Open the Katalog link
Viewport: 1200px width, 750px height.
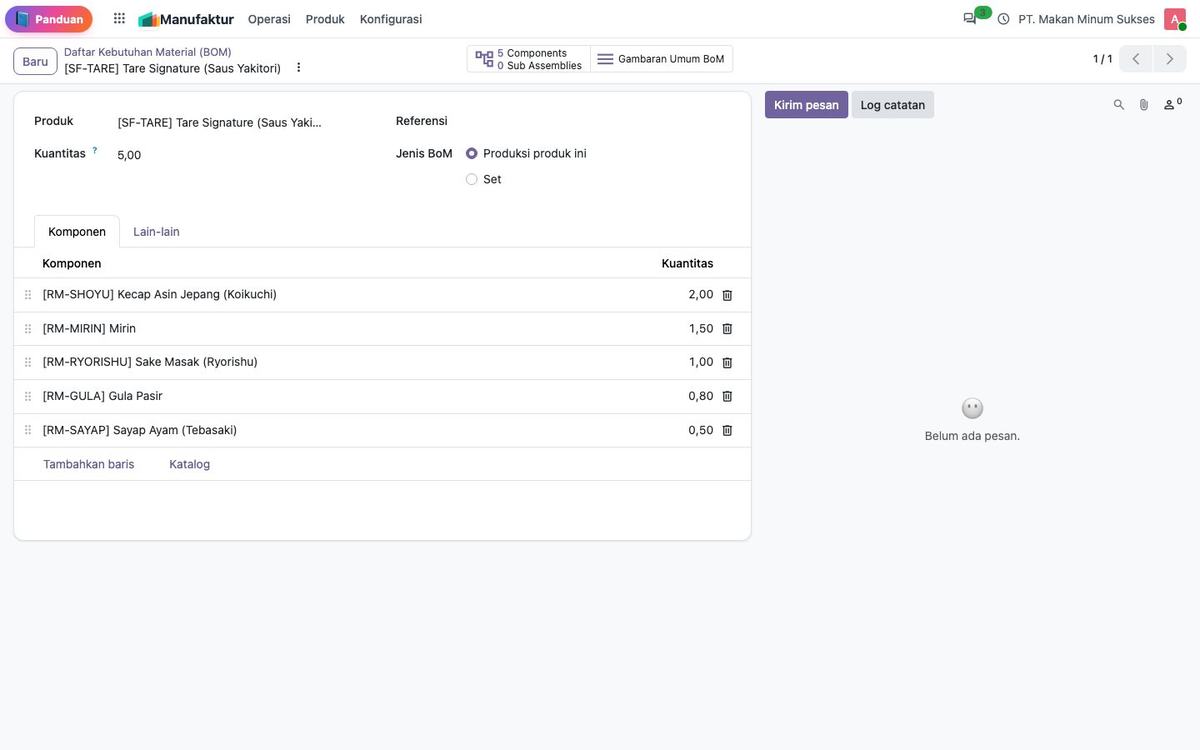(x=190, y=464)
